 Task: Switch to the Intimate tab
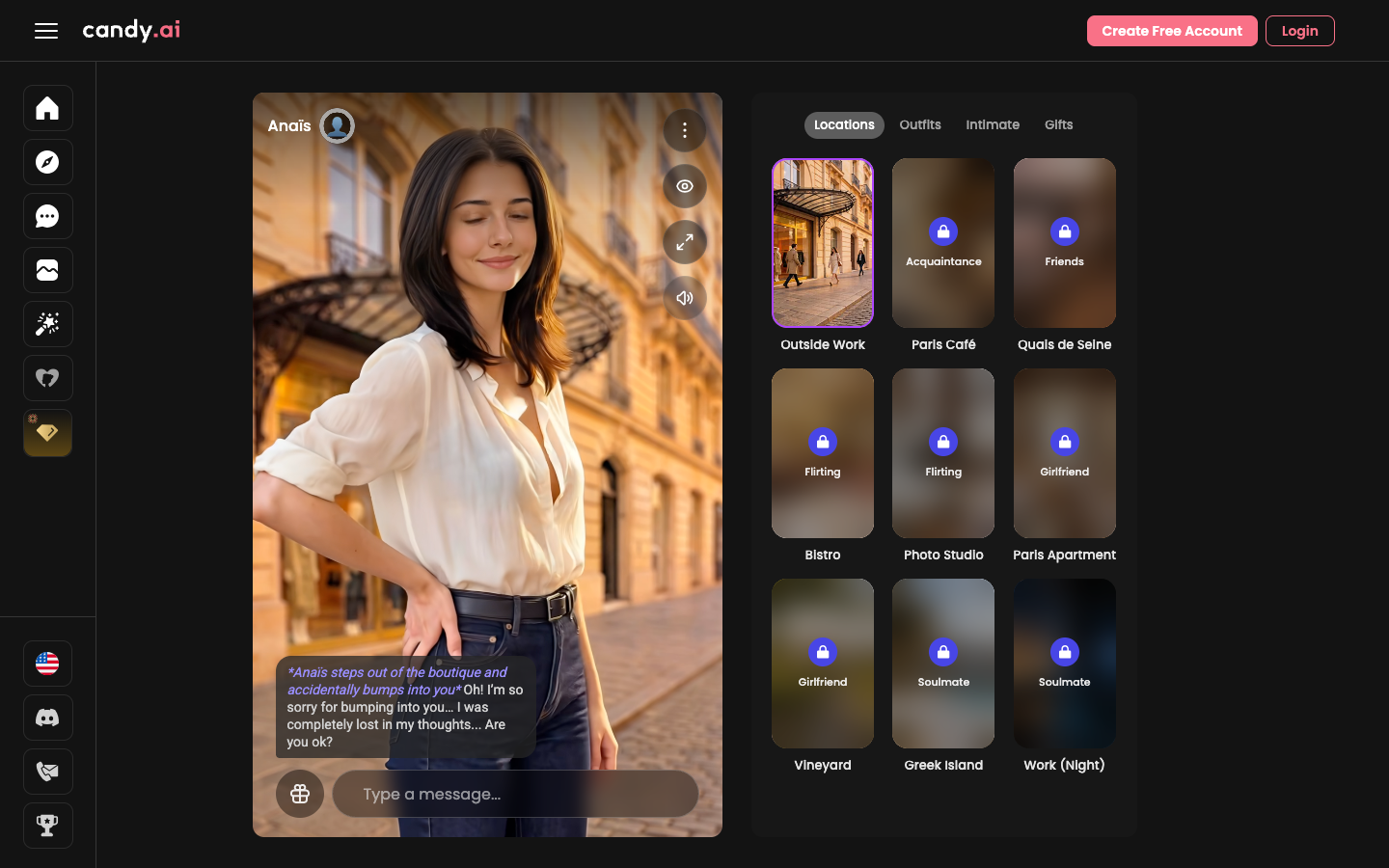pos(993,125)
